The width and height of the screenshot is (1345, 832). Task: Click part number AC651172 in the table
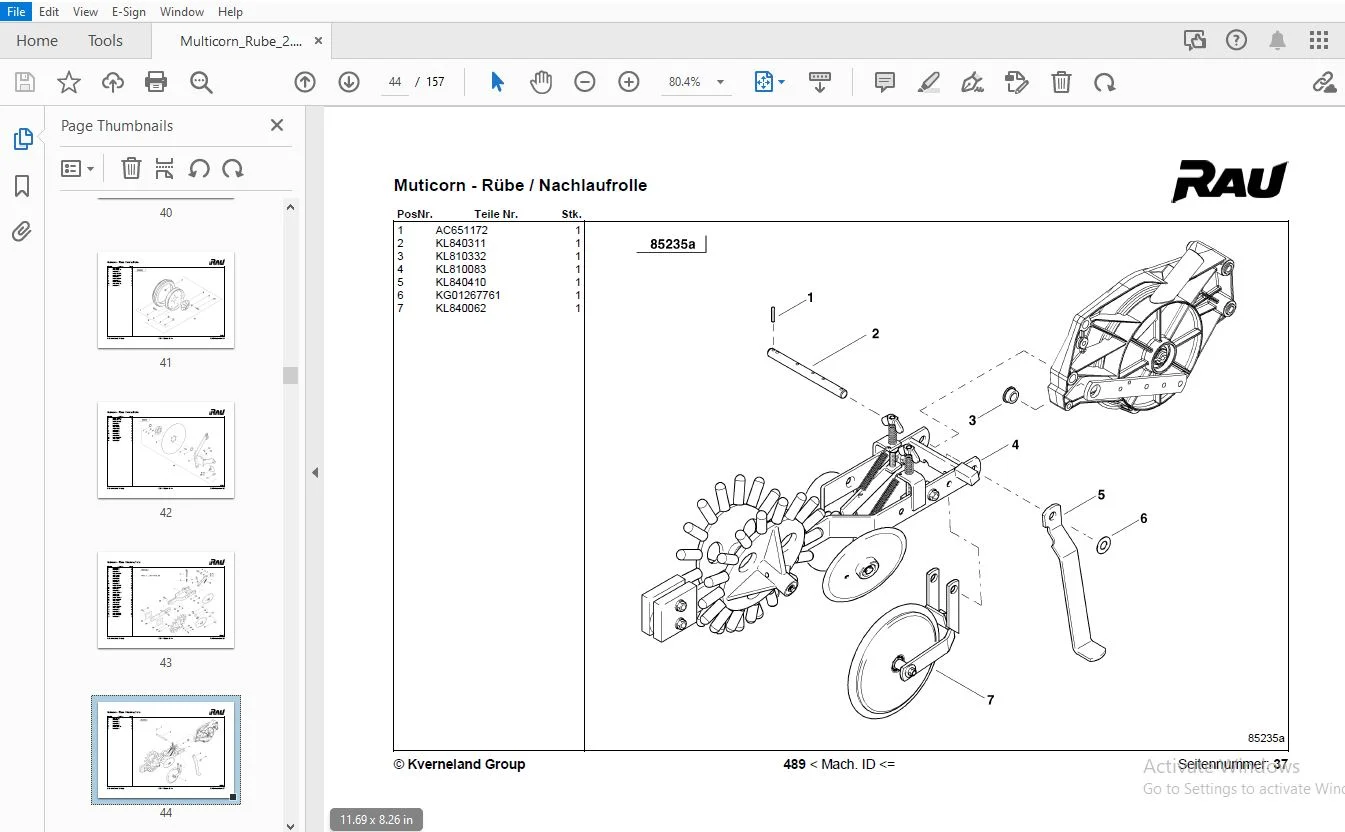[x=462, y=230]
